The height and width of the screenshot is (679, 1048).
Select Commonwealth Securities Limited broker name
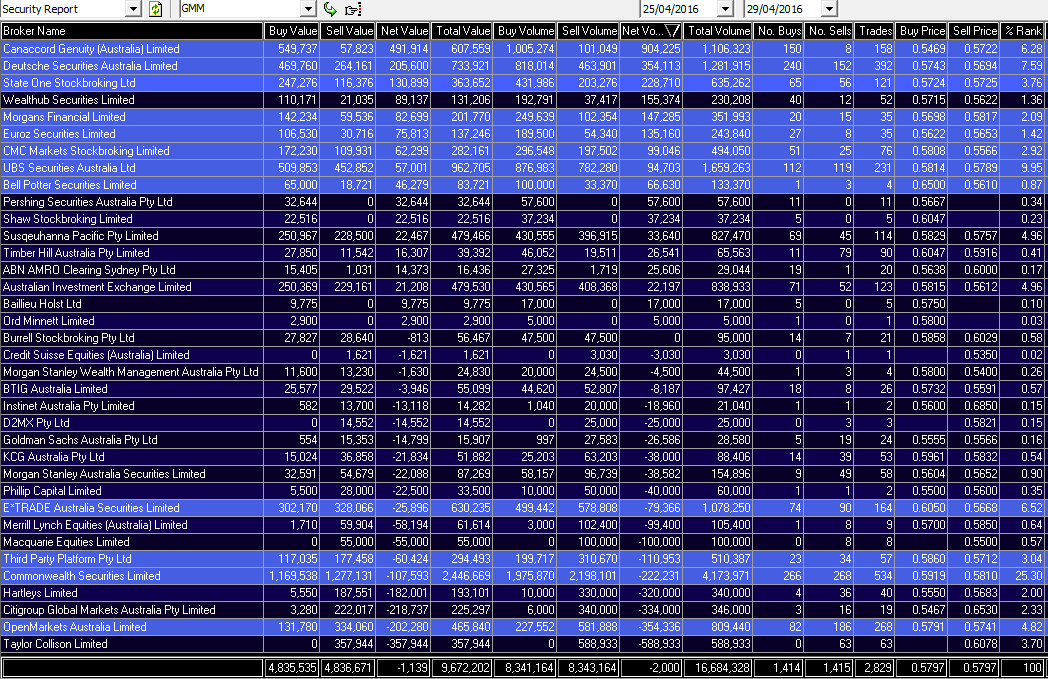coord(82,576)
